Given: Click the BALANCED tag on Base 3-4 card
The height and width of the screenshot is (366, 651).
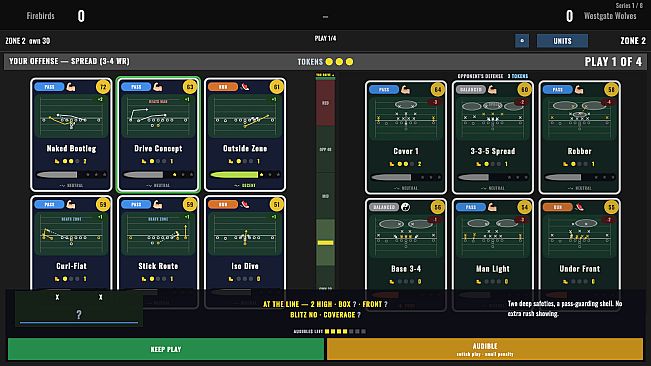Looking at the screenshot, I should coord(384,207).
